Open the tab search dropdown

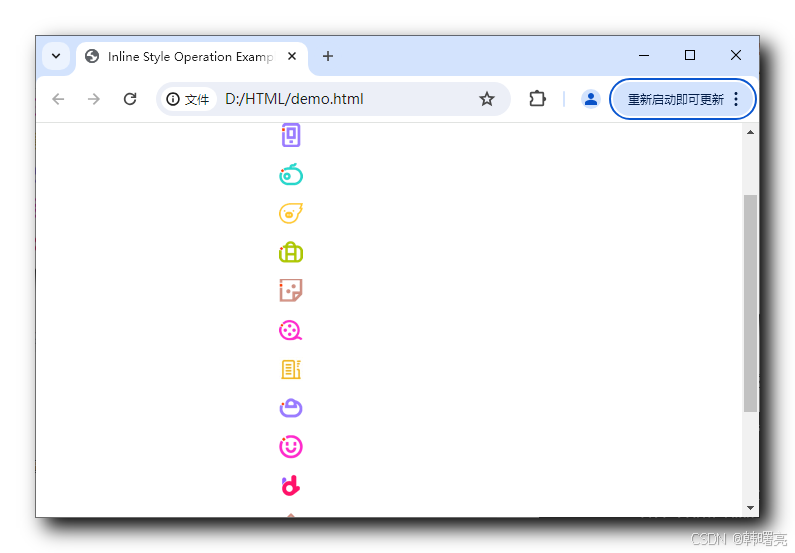click(x=56, y=56)
